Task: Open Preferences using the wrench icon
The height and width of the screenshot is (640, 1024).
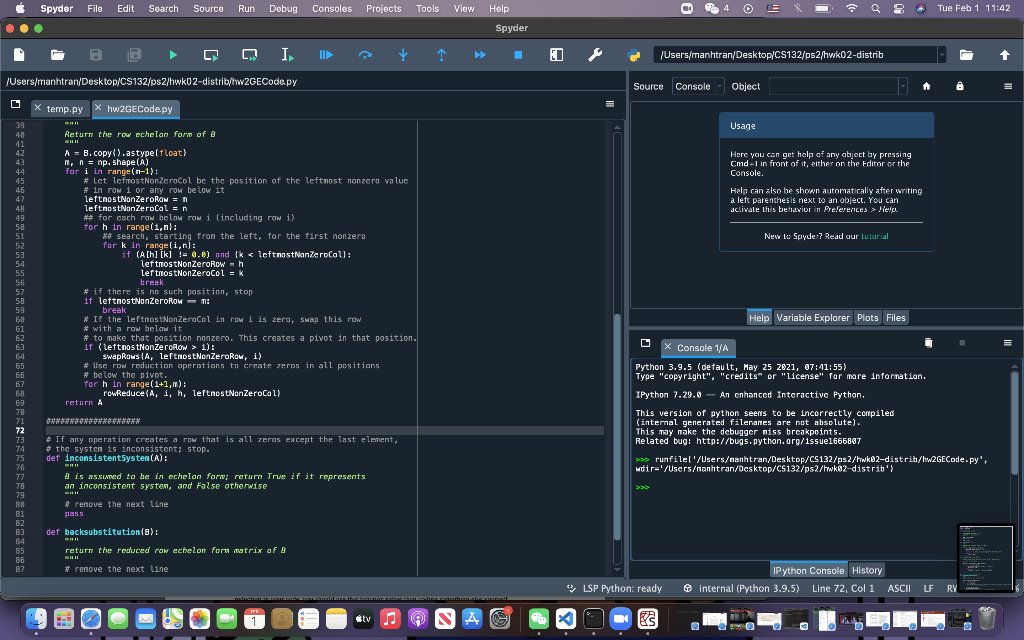Action: pyautogui.click(x=594, y=55)
